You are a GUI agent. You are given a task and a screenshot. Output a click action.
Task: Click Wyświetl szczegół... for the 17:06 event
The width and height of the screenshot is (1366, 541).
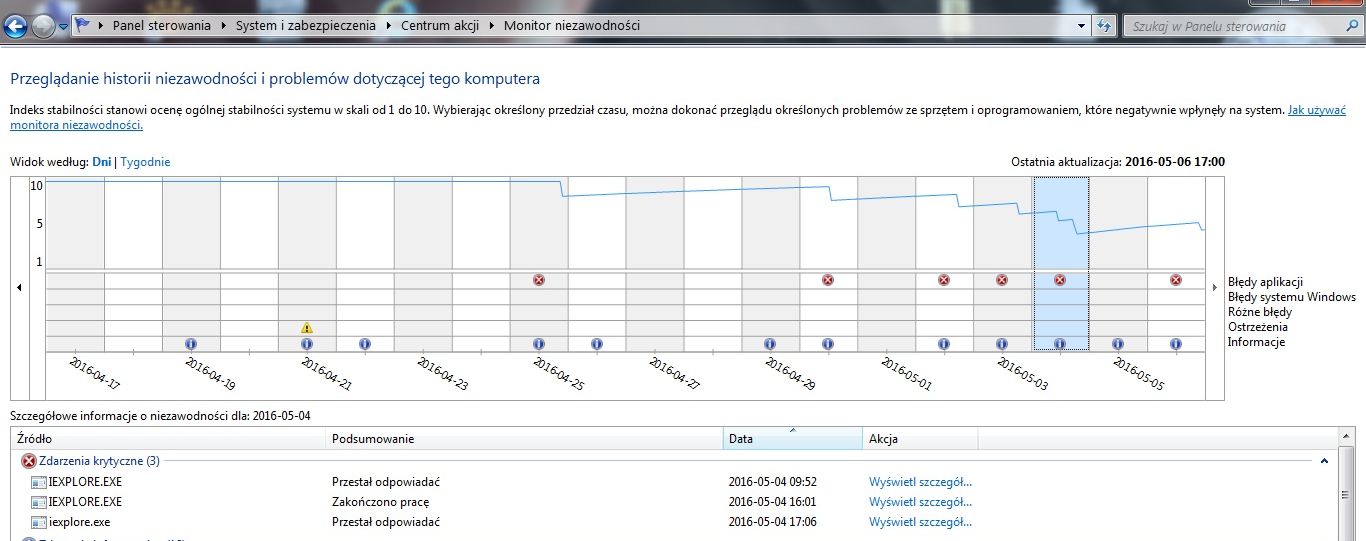coord(920,522)
